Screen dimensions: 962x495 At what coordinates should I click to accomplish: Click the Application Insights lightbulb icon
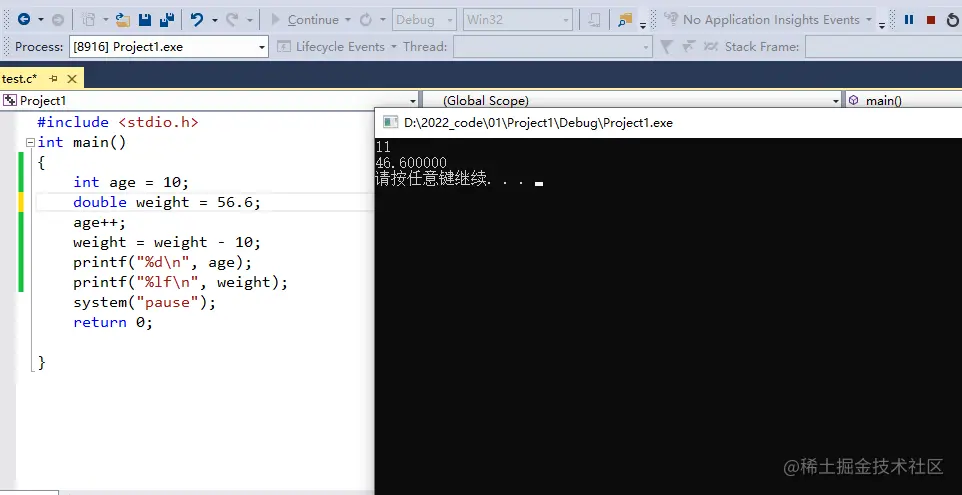coord(672,20)
